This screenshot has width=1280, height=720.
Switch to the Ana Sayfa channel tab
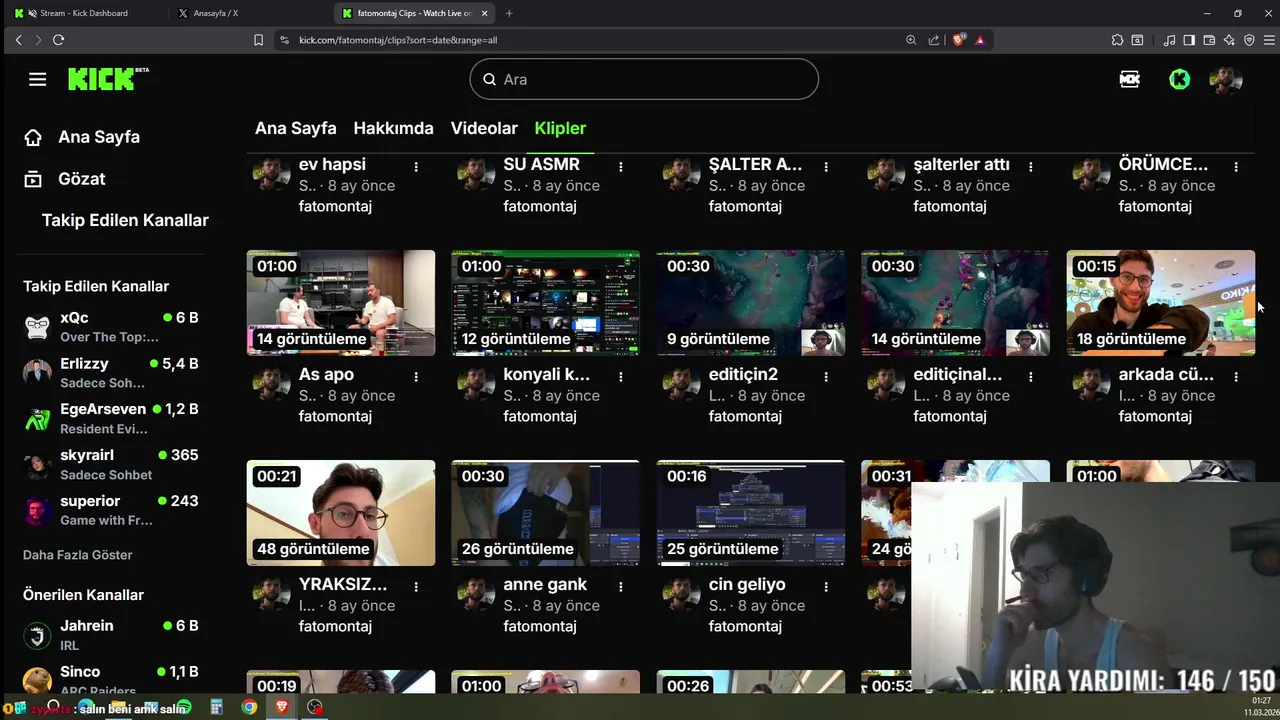295,128
